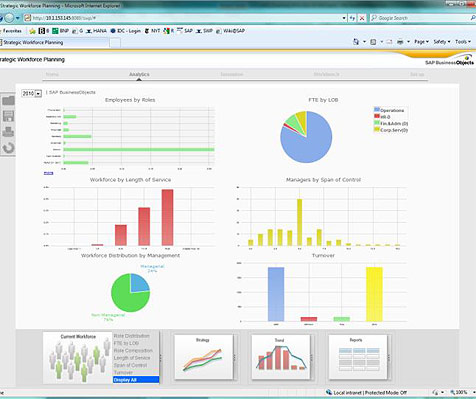This screenshot has height=399, width=476.
Task: Click the IE Read Mail toolbar icon
Action: pos(389,42)
